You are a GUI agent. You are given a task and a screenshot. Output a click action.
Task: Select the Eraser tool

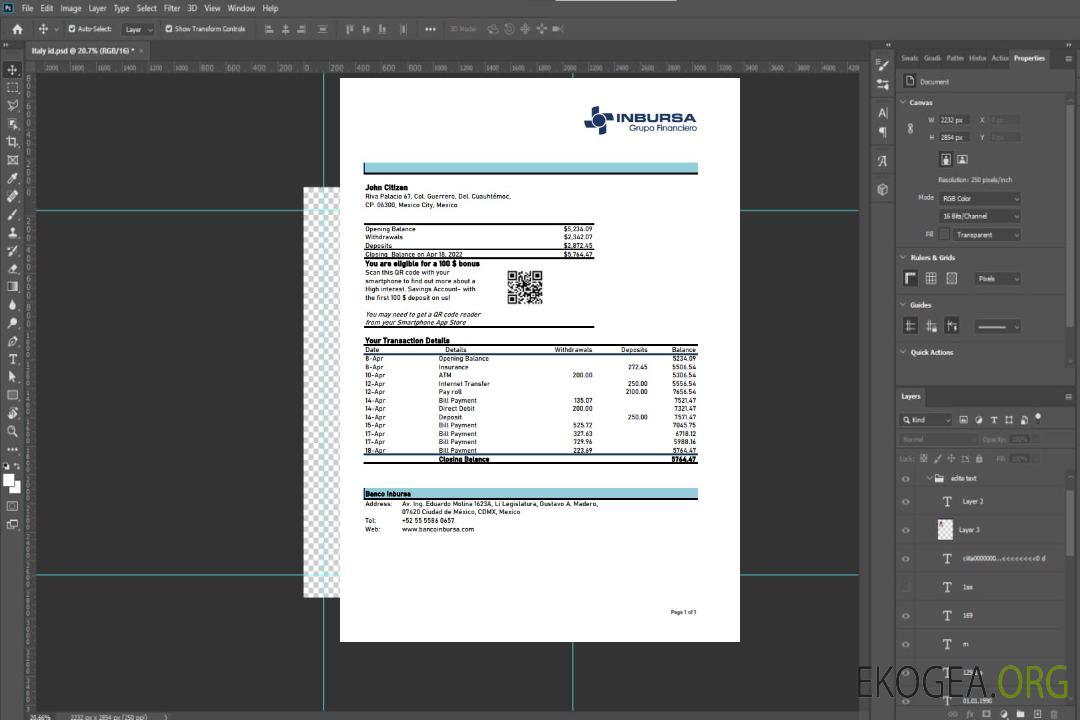point(12,269)
